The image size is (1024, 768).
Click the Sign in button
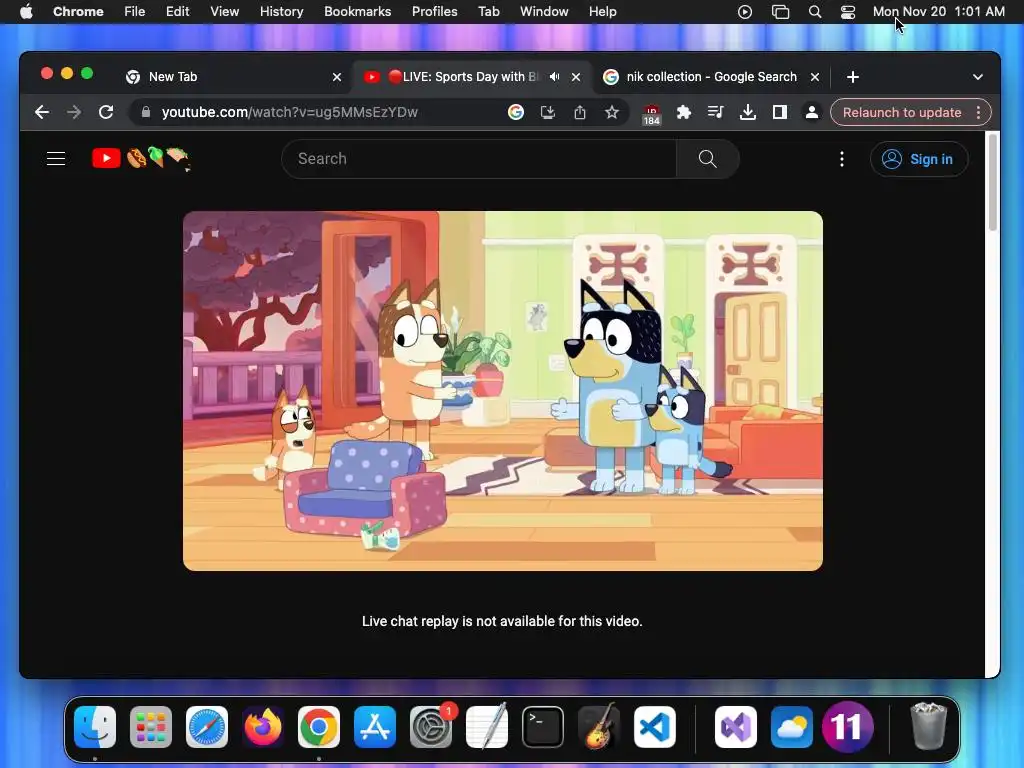pyautogui.click(x=918, y=159)
